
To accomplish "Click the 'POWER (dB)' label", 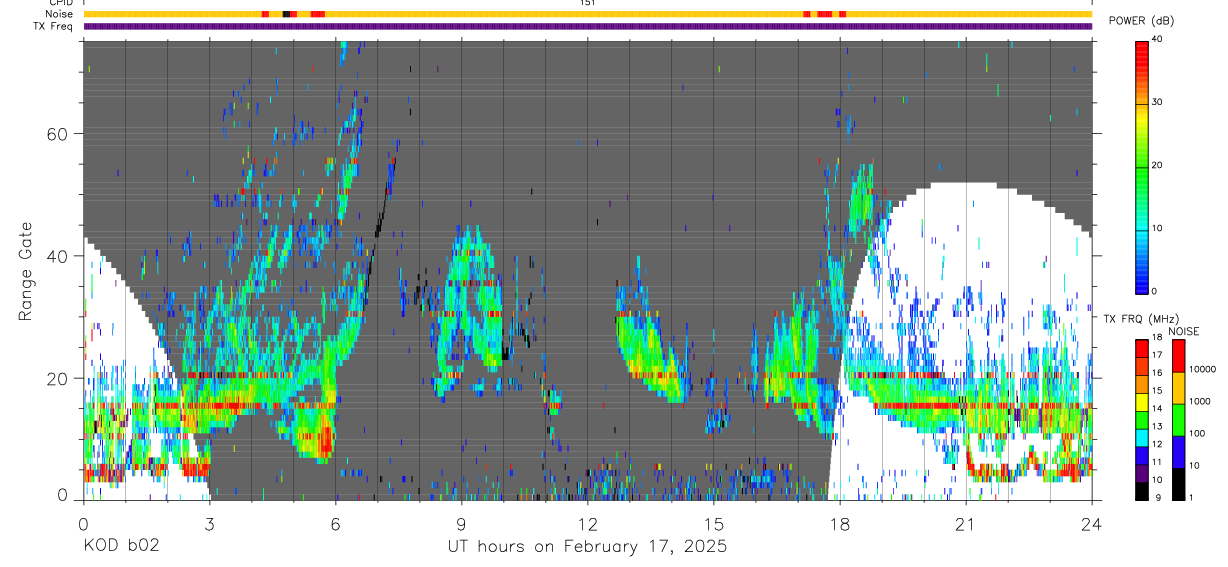I will pos(1142,21).
